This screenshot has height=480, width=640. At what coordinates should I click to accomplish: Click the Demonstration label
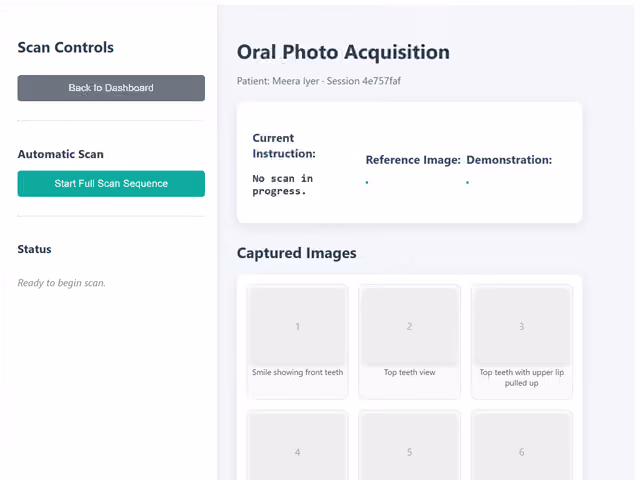(x=509, y=160)
